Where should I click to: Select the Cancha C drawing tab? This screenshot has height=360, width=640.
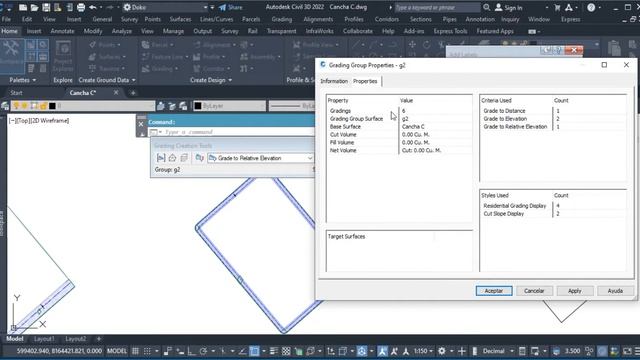[83, 93]
